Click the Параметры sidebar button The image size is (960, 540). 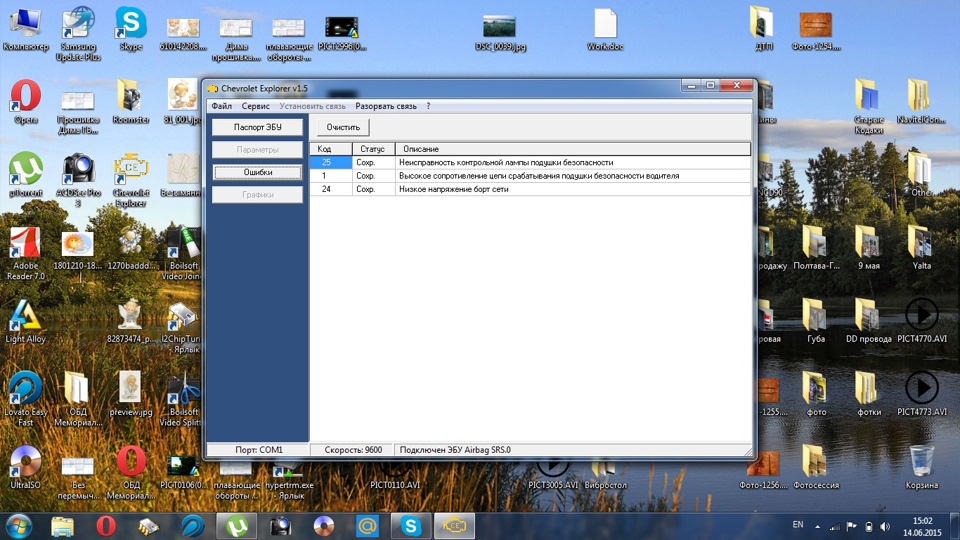pyautogui.click(x=257, y=149)
